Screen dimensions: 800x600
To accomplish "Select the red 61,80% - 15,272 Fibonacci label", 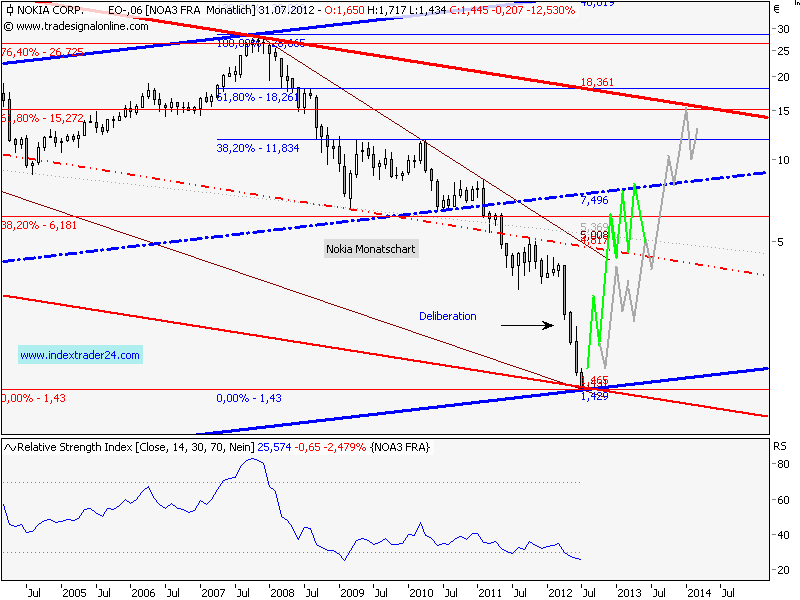I will pos(43,118).
